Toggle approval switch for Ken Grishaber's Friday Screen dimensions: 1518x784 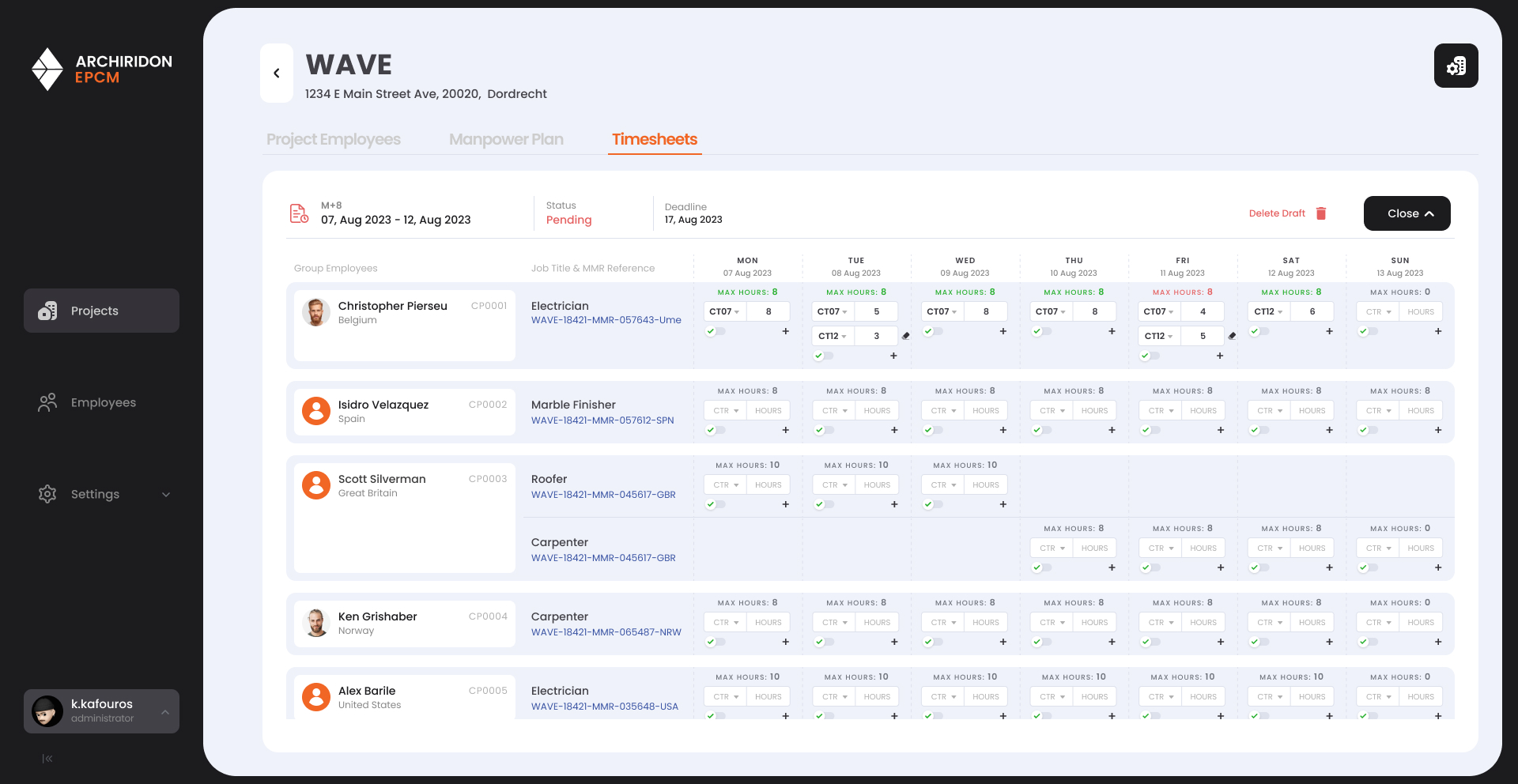pyautogui.click(x=1150, y=642)
